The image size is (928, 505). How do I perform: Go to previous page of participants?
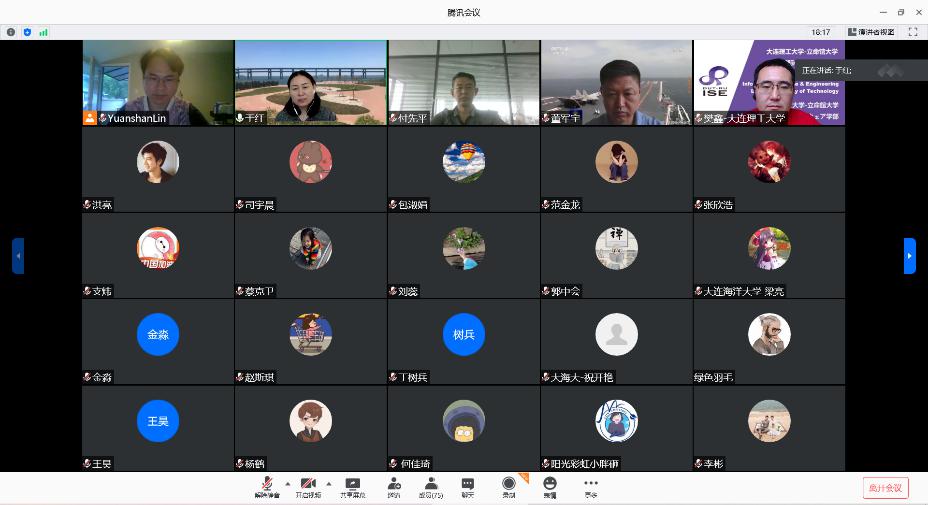[18, 256]
